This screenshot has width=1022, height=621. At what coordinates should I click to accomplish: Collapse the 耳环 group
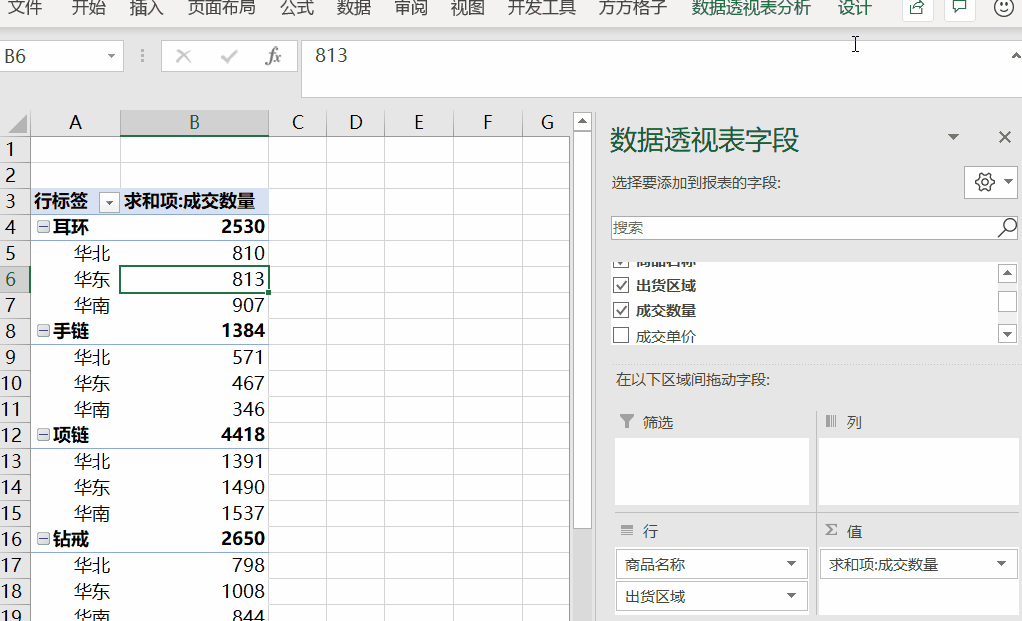tap(43, 227)
